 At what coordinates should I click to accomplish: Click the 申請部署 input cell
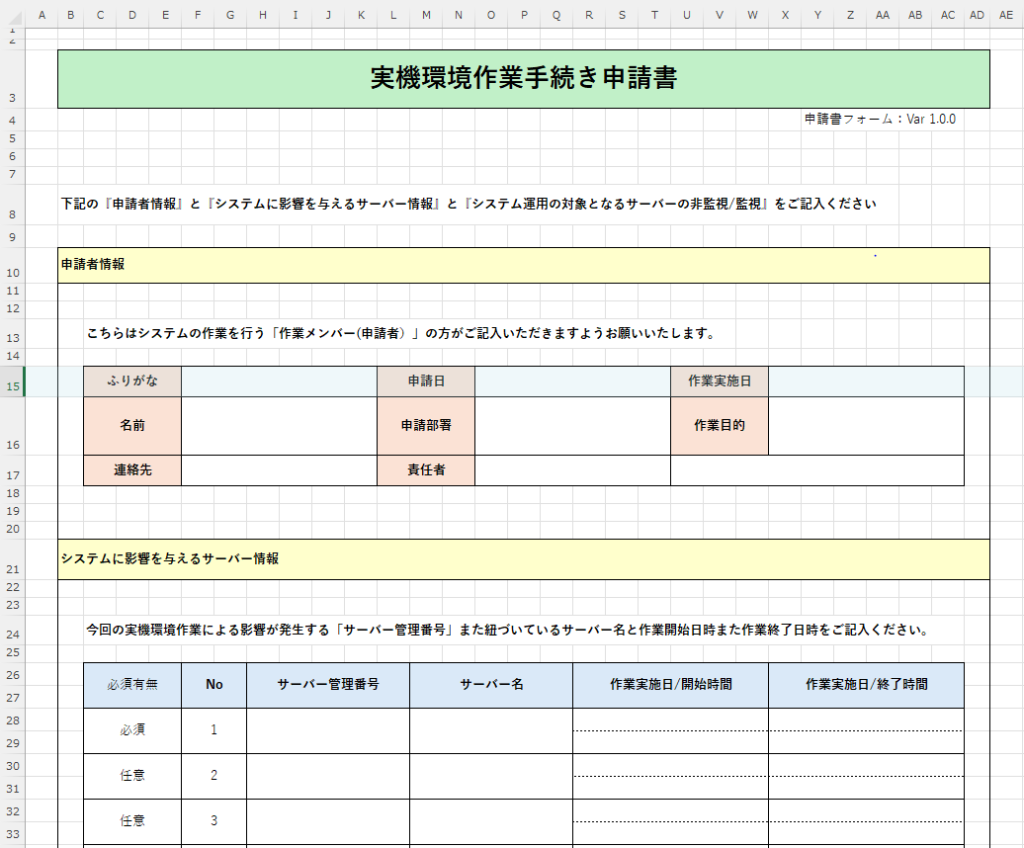coord(572,425)
